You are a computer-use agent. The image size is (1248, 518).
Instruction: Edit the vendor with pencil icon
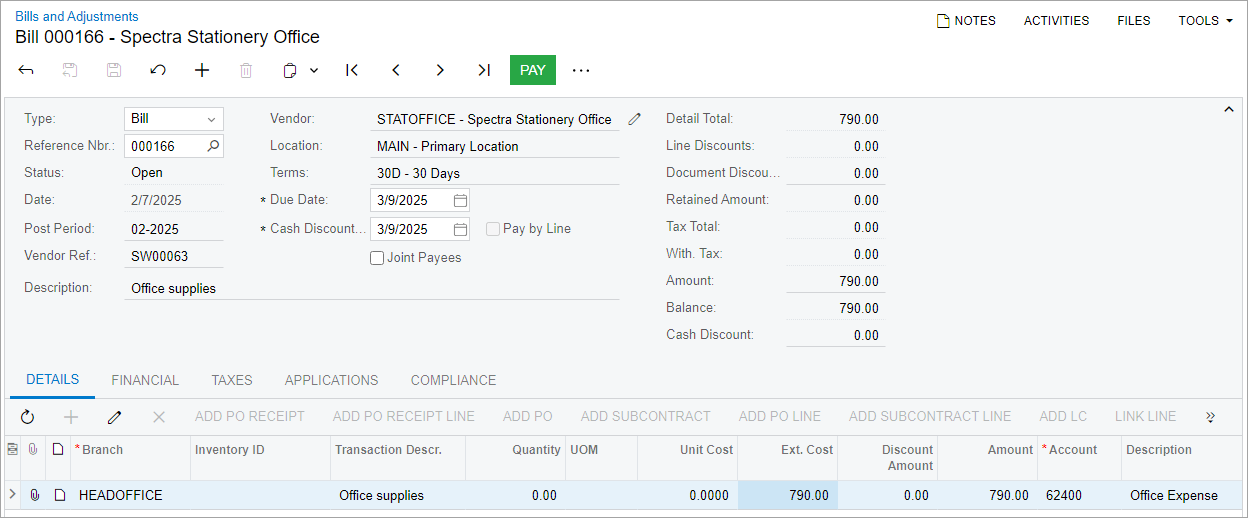(x=634, y=119)
